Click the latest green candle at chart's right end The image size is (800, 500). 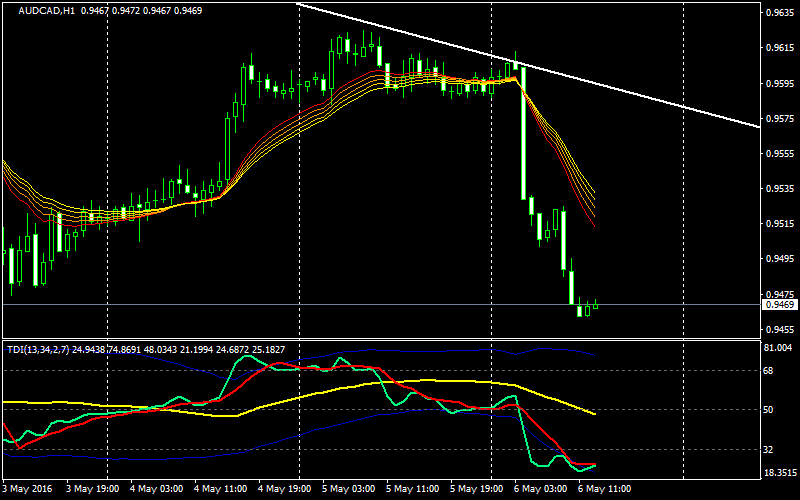595,306
